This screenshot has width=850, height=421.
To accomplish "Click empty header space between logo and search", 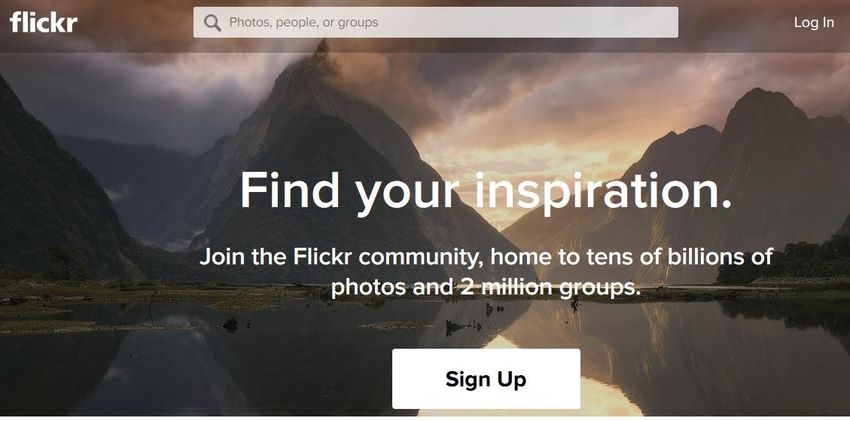I will tap(136, 23).
